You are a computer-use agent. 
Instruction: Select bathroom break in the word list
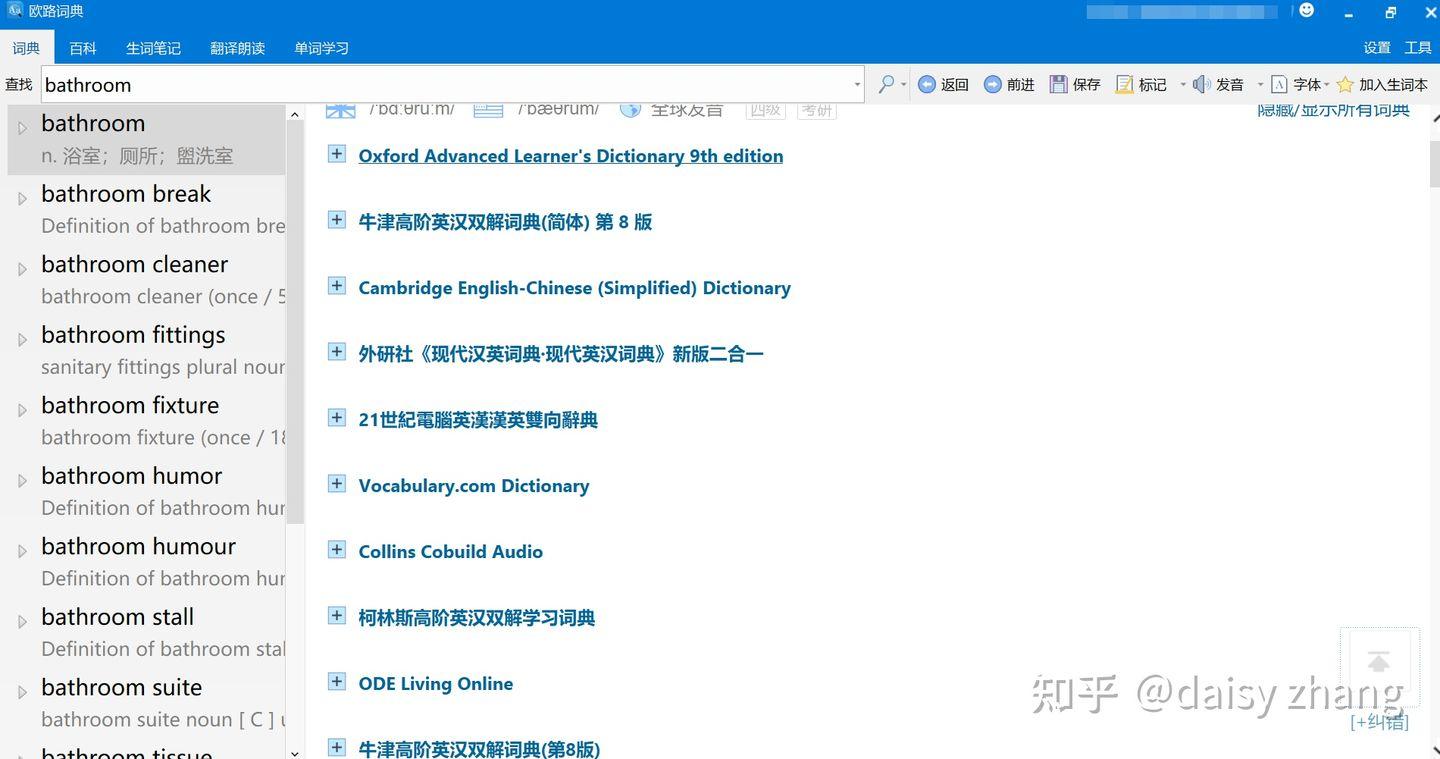147,209
